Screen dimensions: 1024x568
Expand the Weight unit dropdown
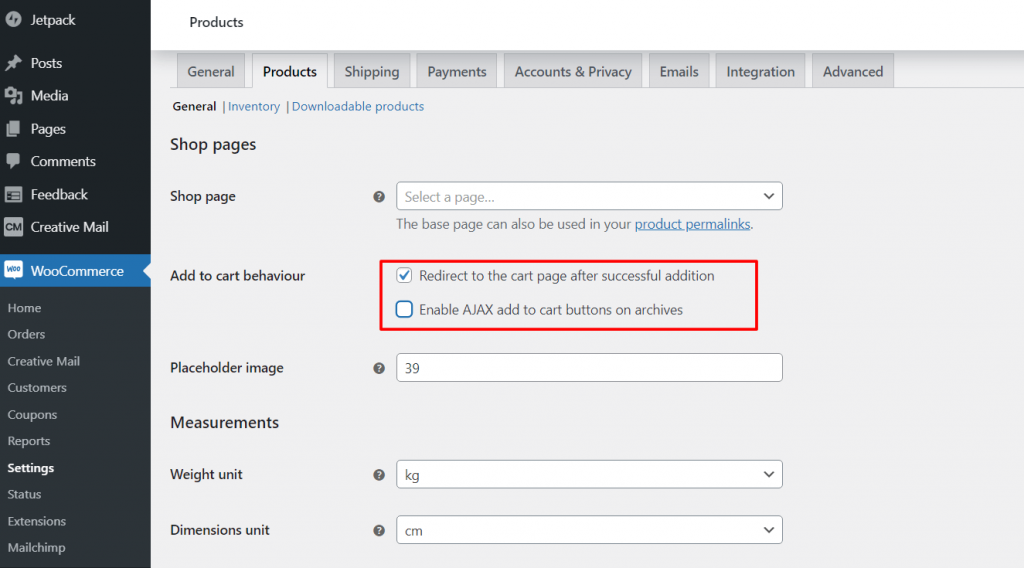point(589,475)
